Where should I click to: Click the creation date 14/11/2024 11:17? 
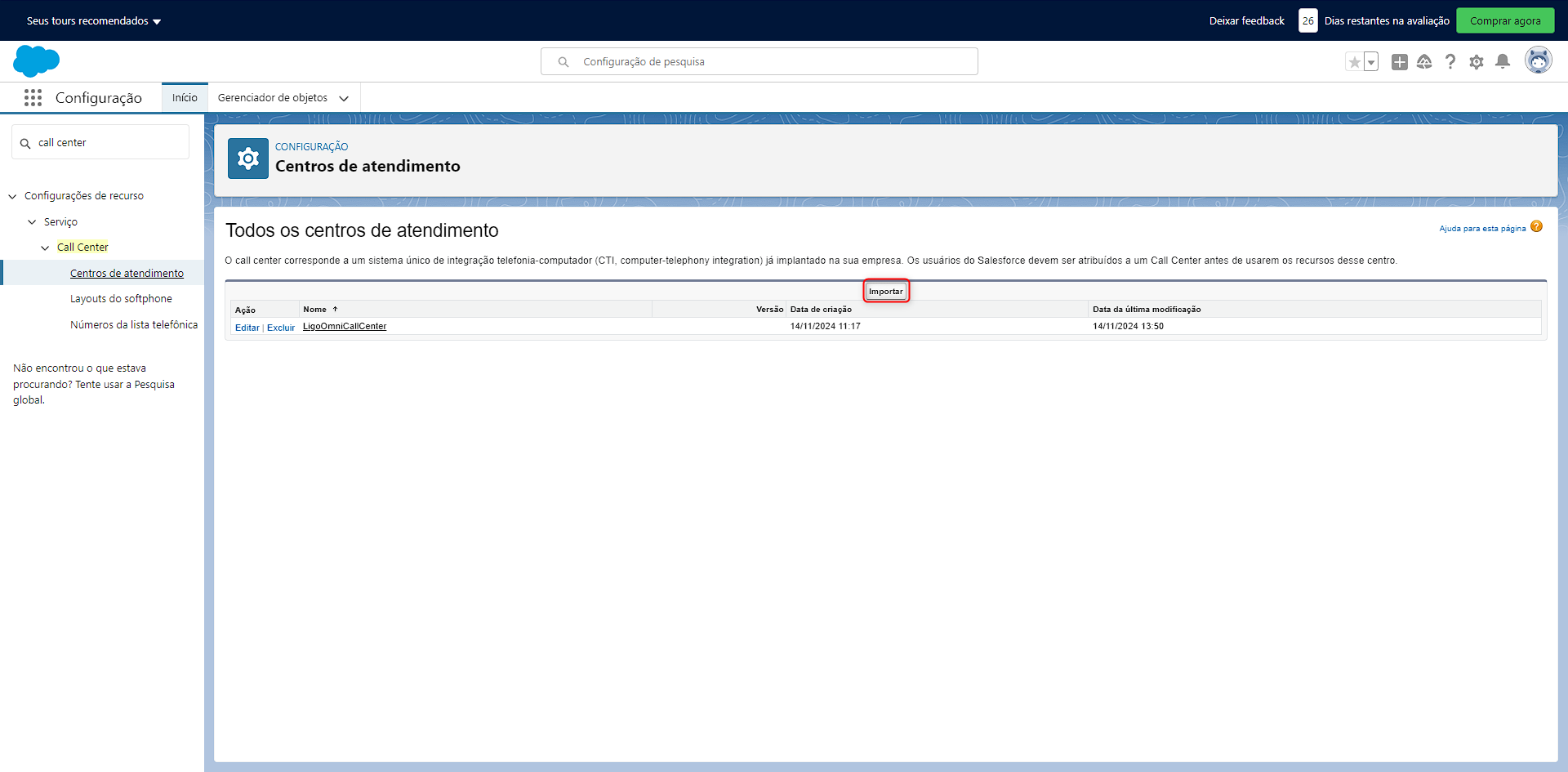click(826, 326)
